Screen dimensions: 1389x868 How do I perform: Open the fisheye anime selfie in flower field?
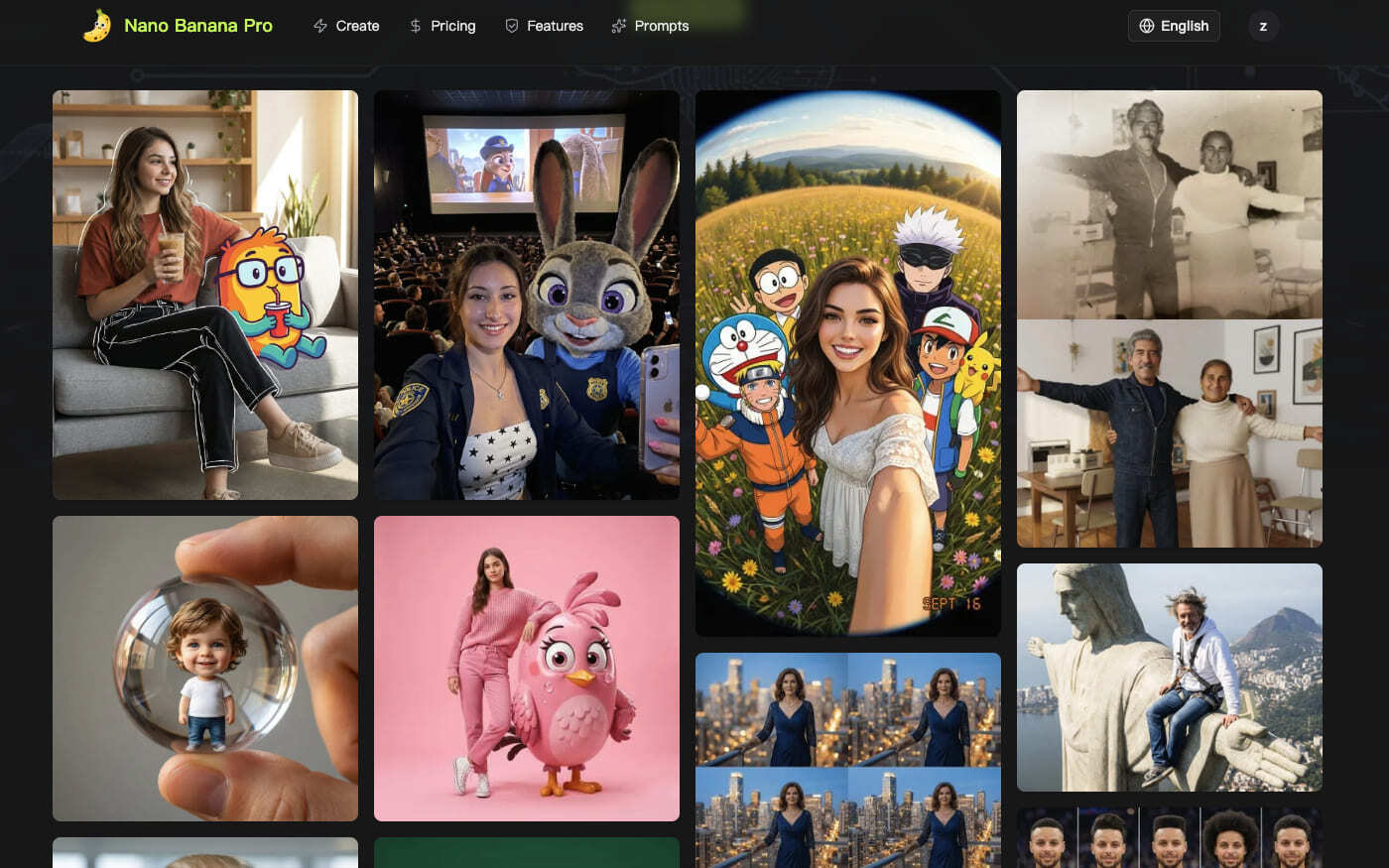point(848,363)
